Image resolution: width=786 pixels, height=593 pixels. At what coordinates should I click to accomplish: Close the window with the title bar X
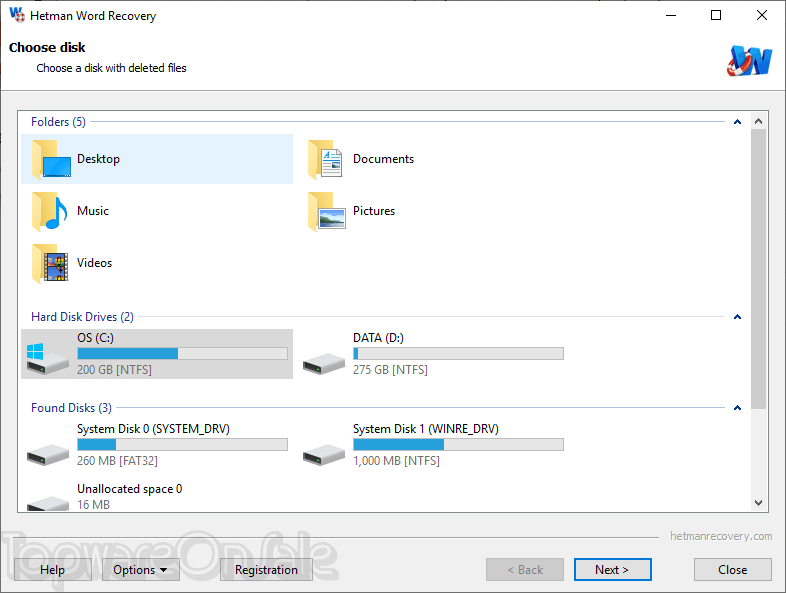(761, 16)
